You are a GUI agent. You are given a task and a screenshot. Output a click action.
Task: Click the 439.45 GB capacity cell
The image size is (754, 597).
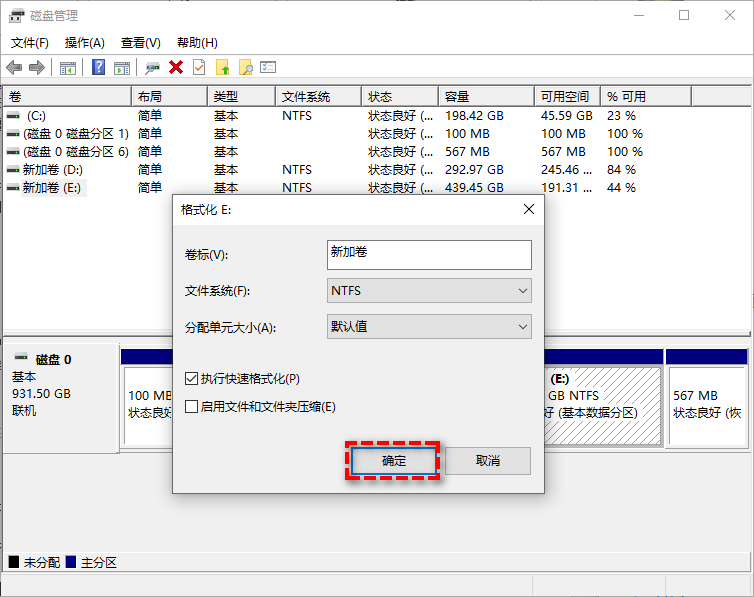tap(474, 187)
